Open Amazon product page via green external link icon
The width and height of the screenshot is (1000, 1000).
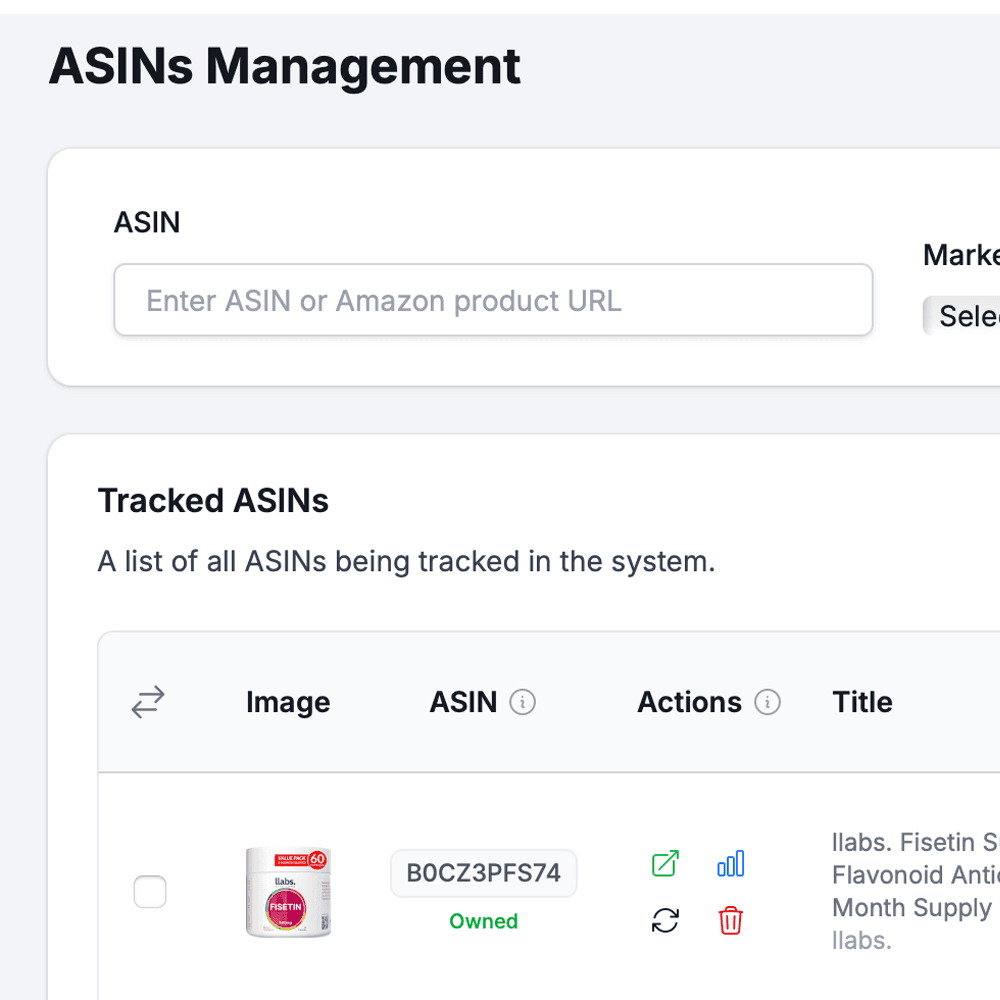click(665, 862)
